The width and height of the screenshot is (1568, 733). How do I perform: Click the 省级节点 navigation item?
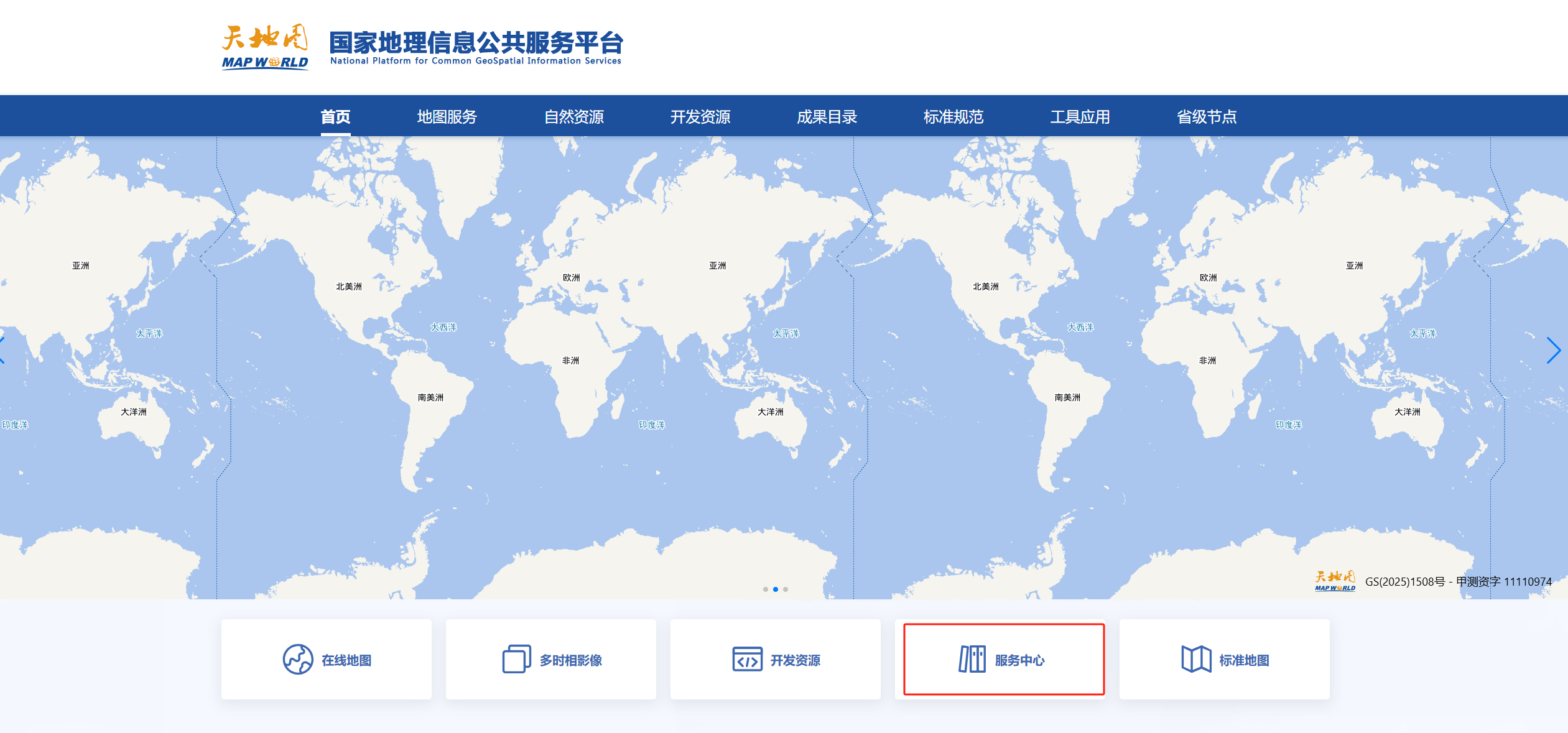(x=1207, y=117)
